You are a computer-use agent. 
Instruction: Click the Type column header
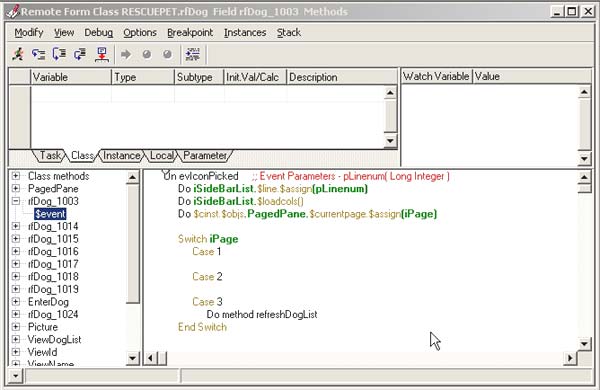click(x=143, y=77)
